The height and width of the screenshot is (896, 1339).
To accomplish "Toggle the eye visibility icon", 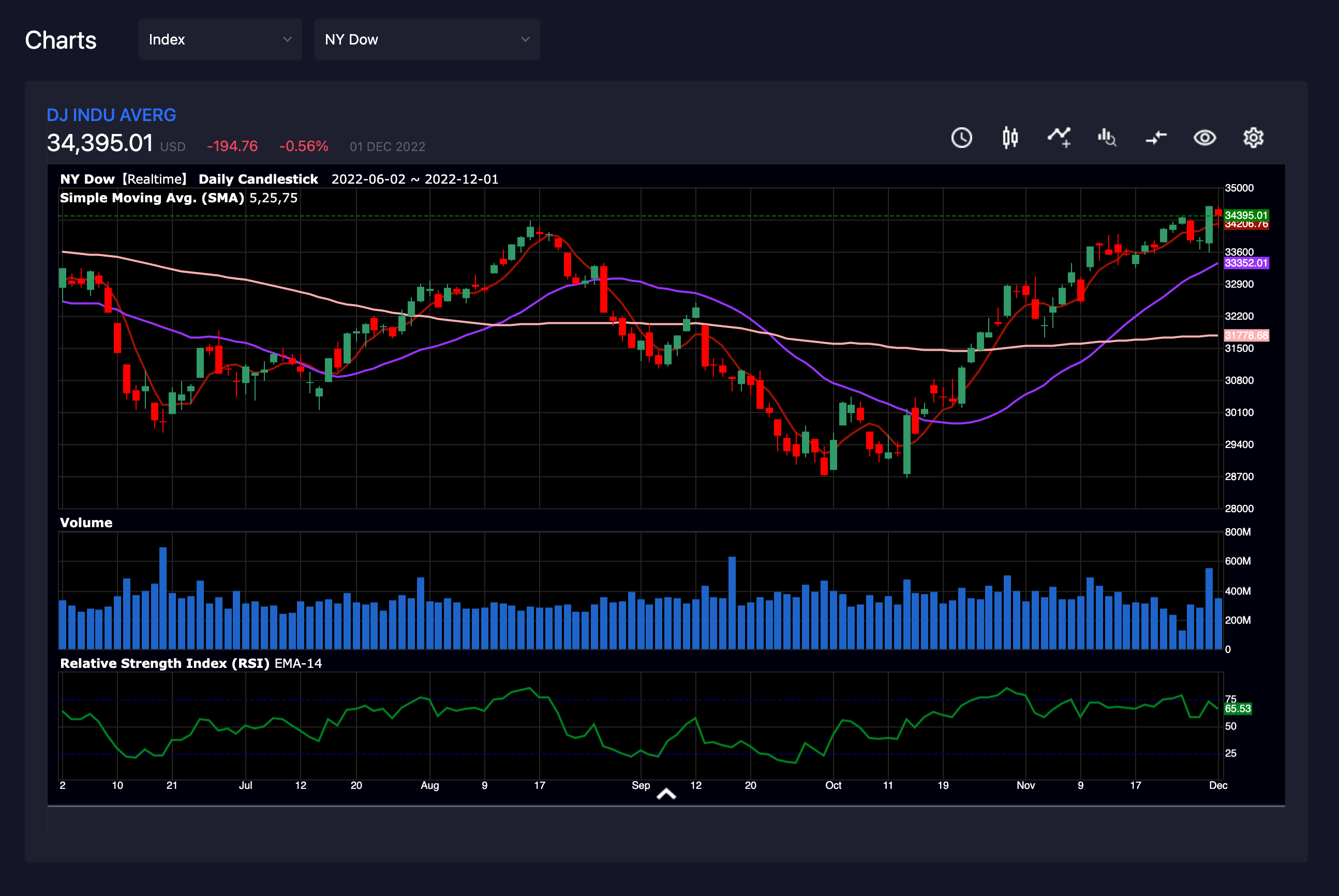I will tap(1204, 138).
